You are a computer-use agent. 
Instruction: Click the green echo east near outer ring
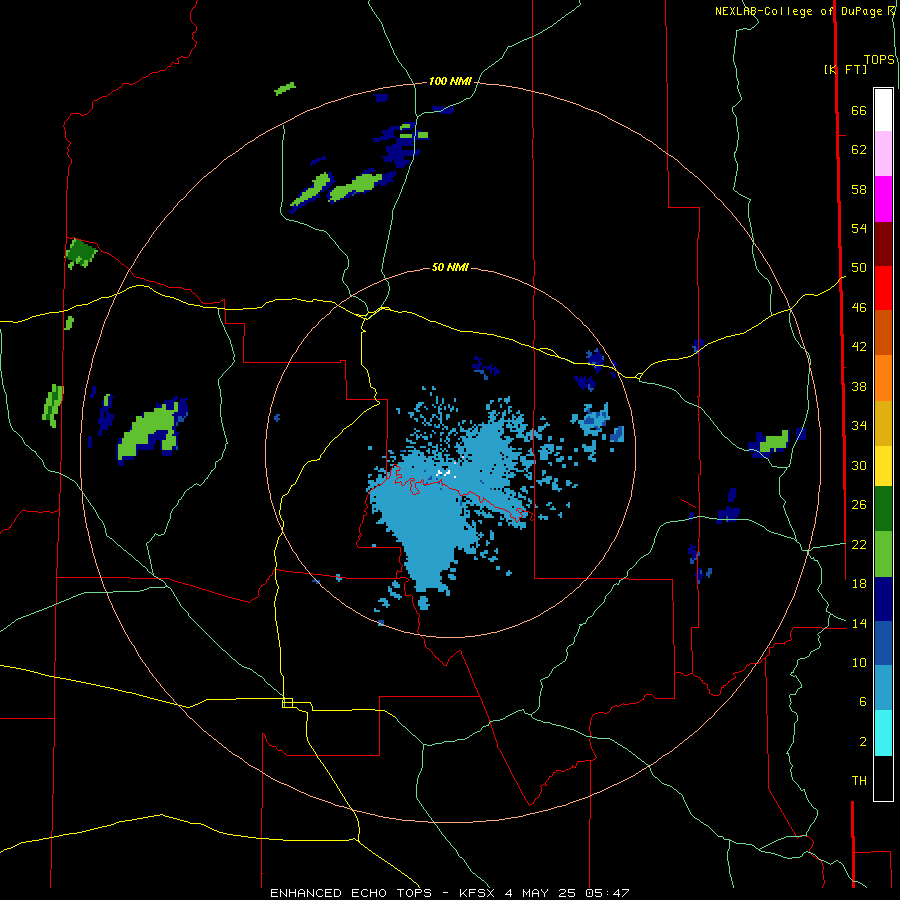coord(774,442)
